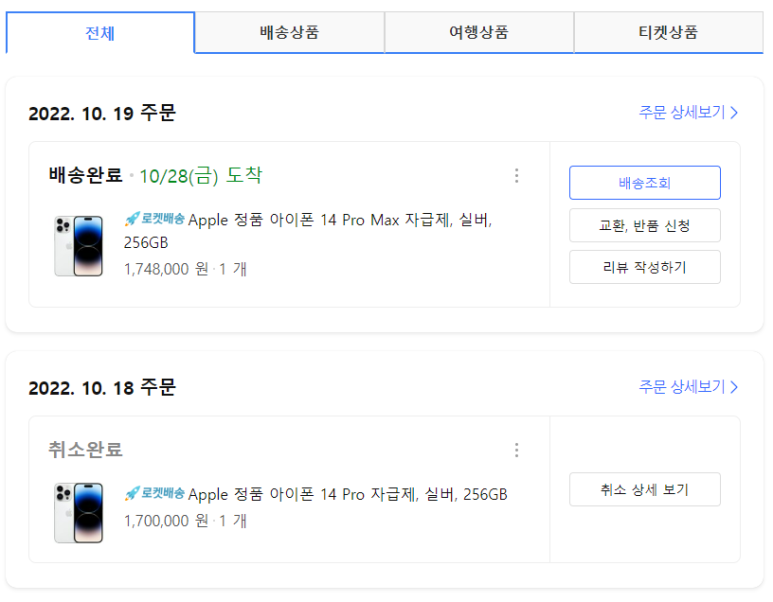The image size is (773, 602).
Task: Open more options menu for 취소완료 order
Action: point(517,450)
